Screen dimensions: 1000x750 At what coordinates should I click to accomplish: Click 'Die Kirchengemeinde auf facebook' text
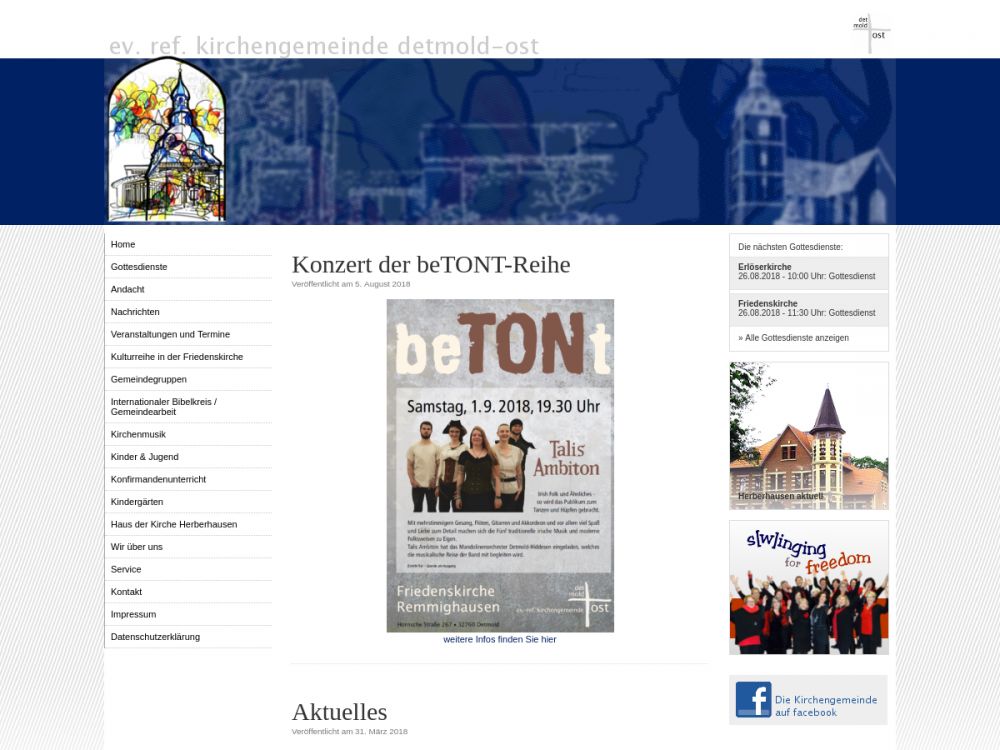(x=826, y=706)
